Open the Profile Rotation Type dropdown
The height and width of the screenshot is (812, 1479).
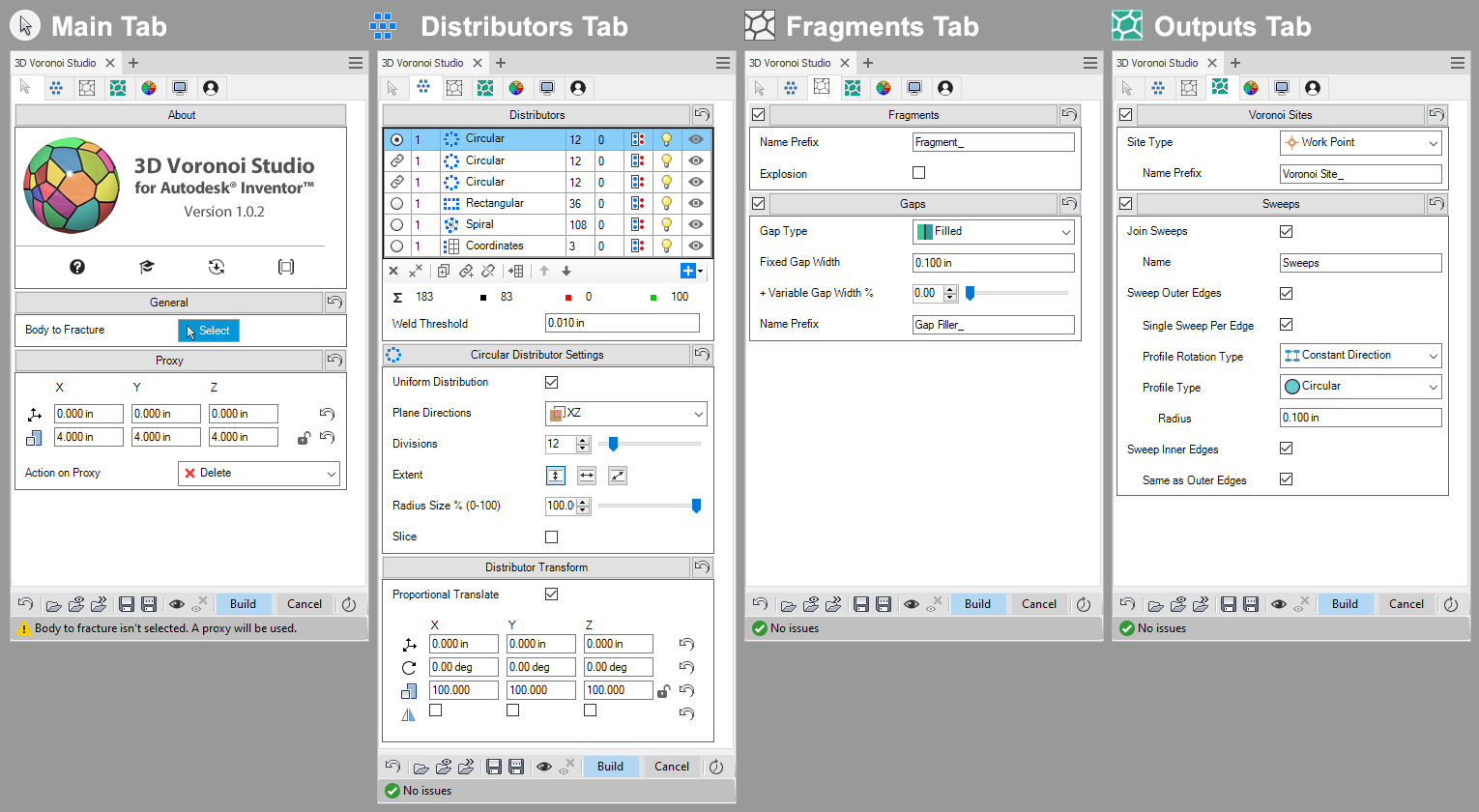click(x=1361, y=356)
